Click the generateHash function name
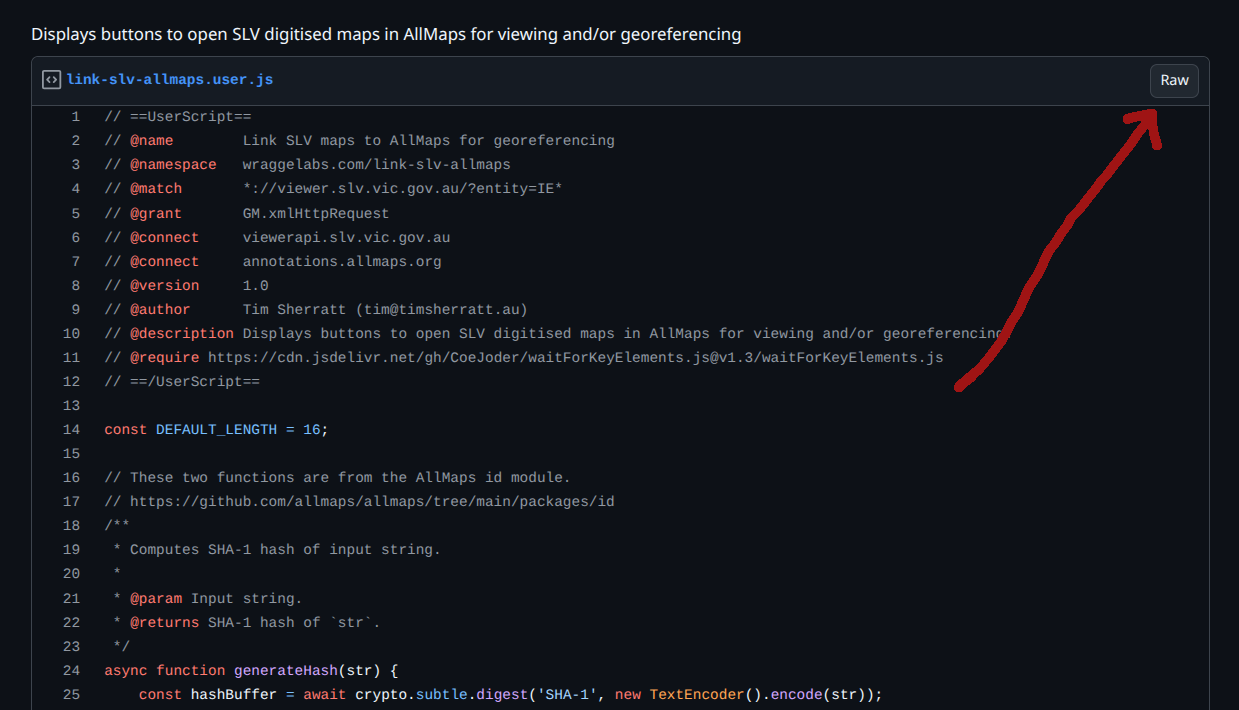The image size is (1239, 710). point(285,670)
